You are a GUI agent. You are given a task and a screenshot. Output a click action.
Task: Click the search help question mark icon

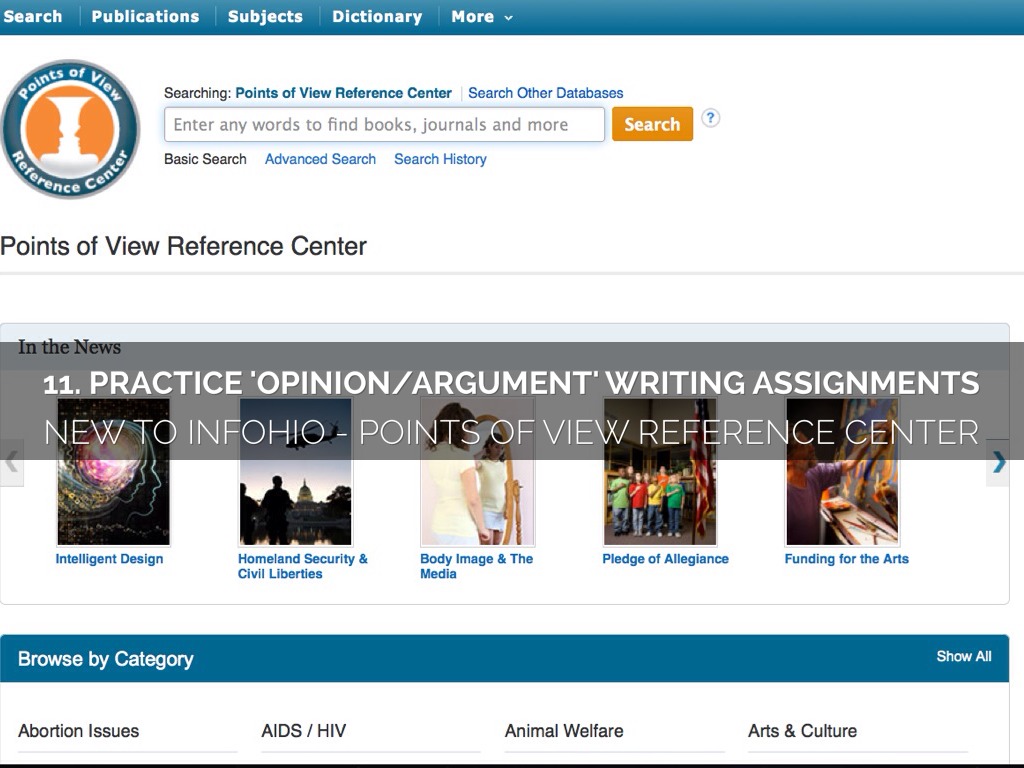tap(710, 118)
